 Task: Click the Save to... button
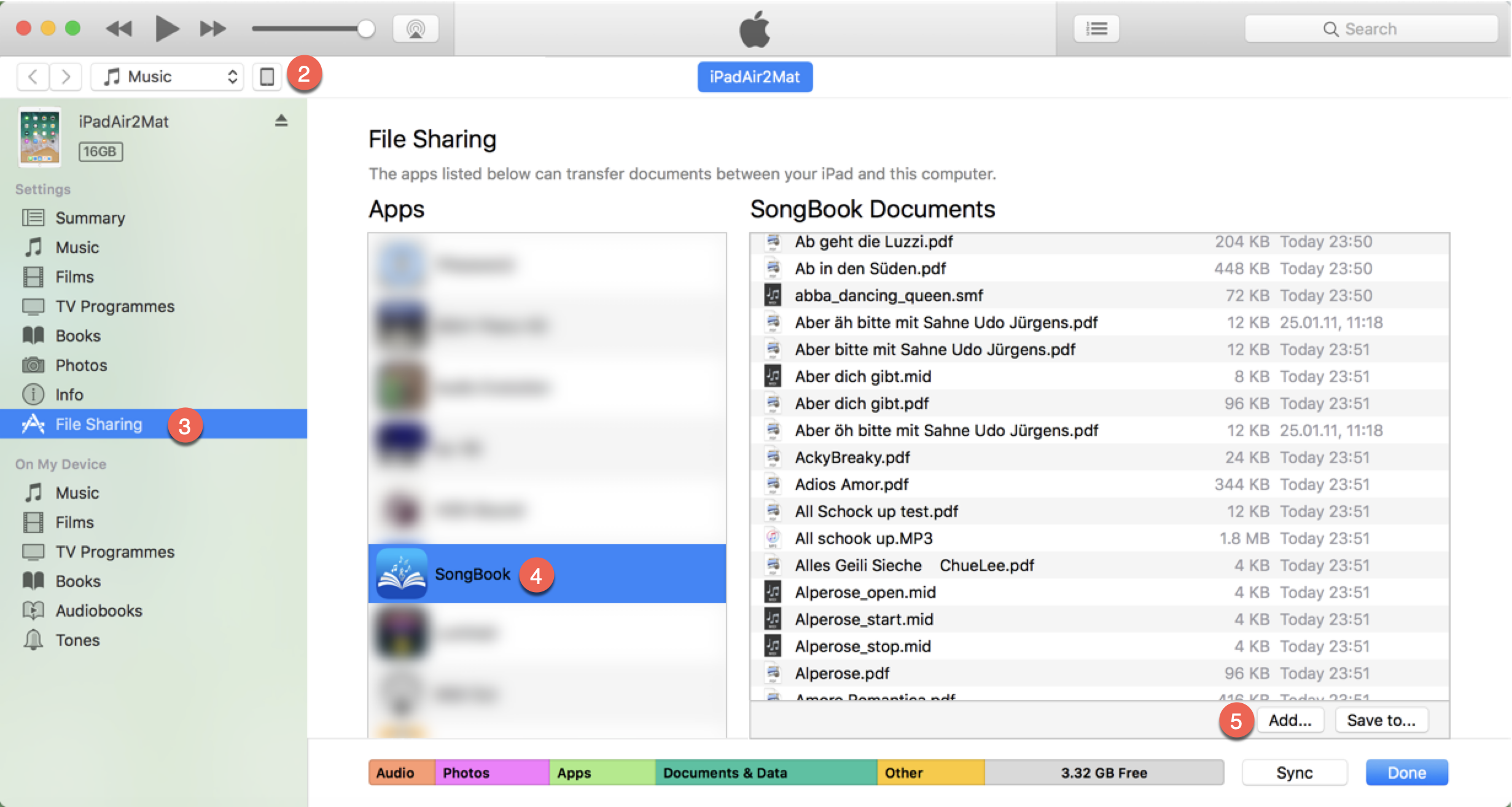1381,720
